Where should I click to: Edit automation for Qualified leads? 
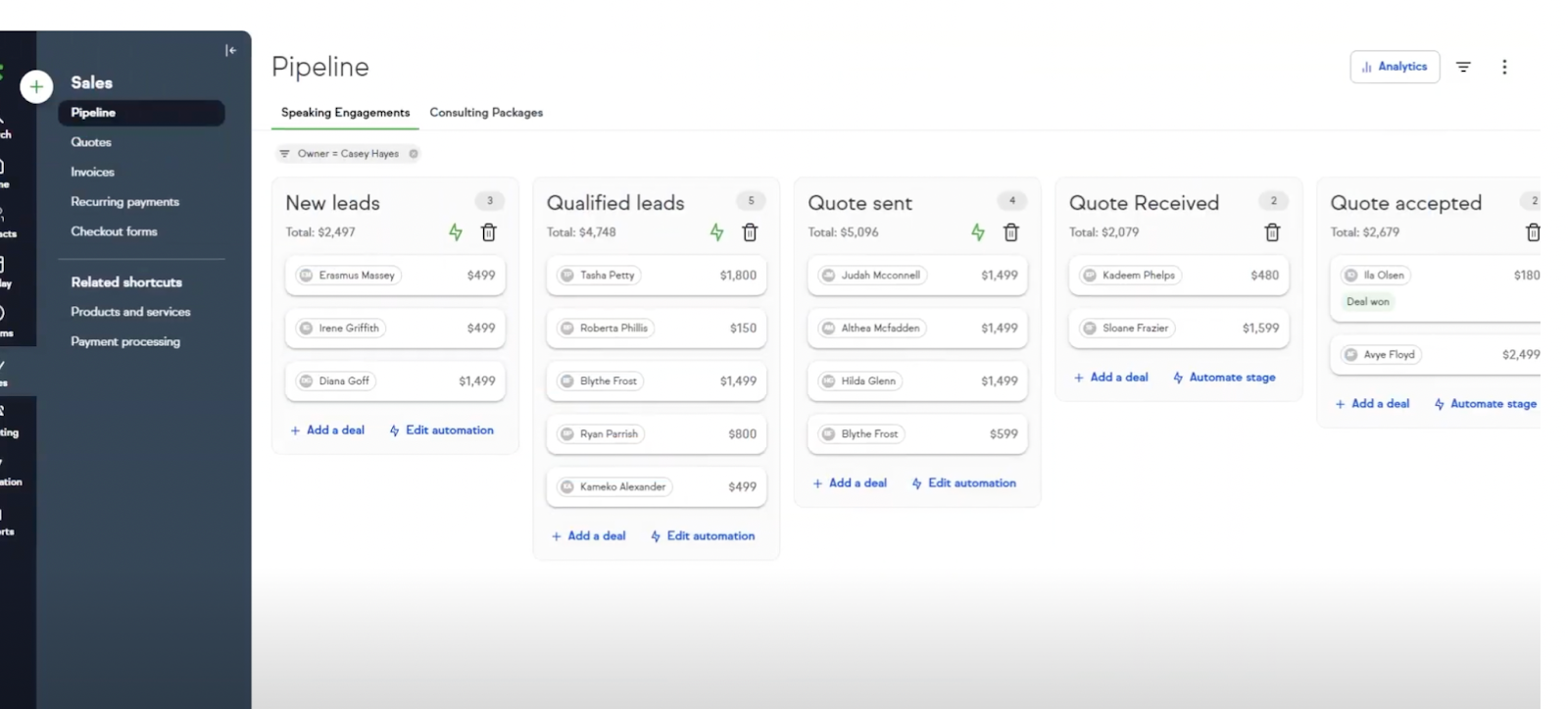click(703, 536)
